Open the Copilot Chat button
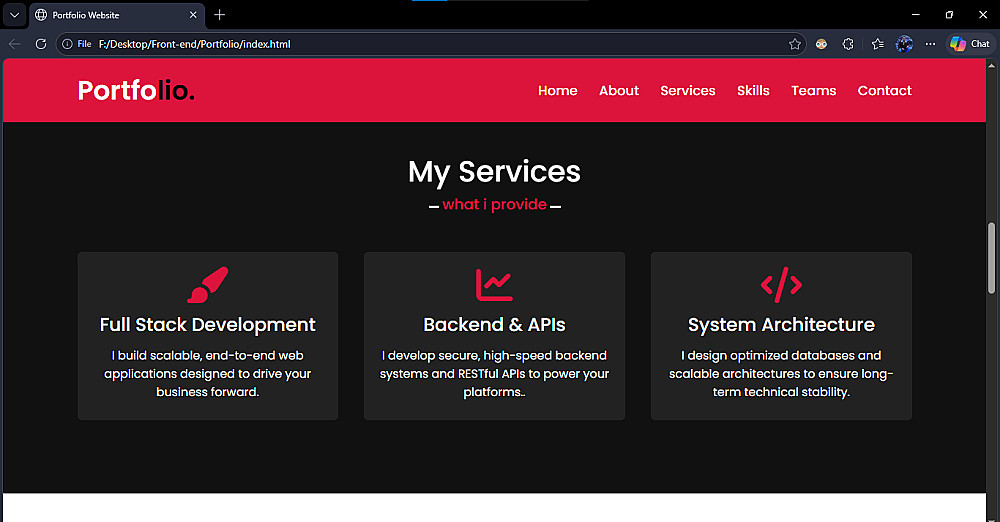 pyautogui.click(x=970, y=44)
